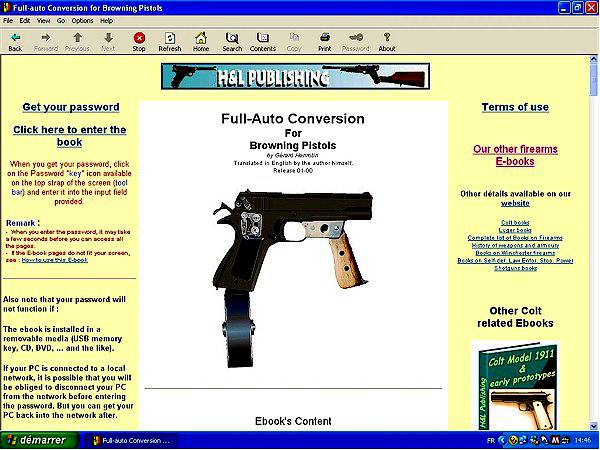Click the Password key icon

(356, 38)
